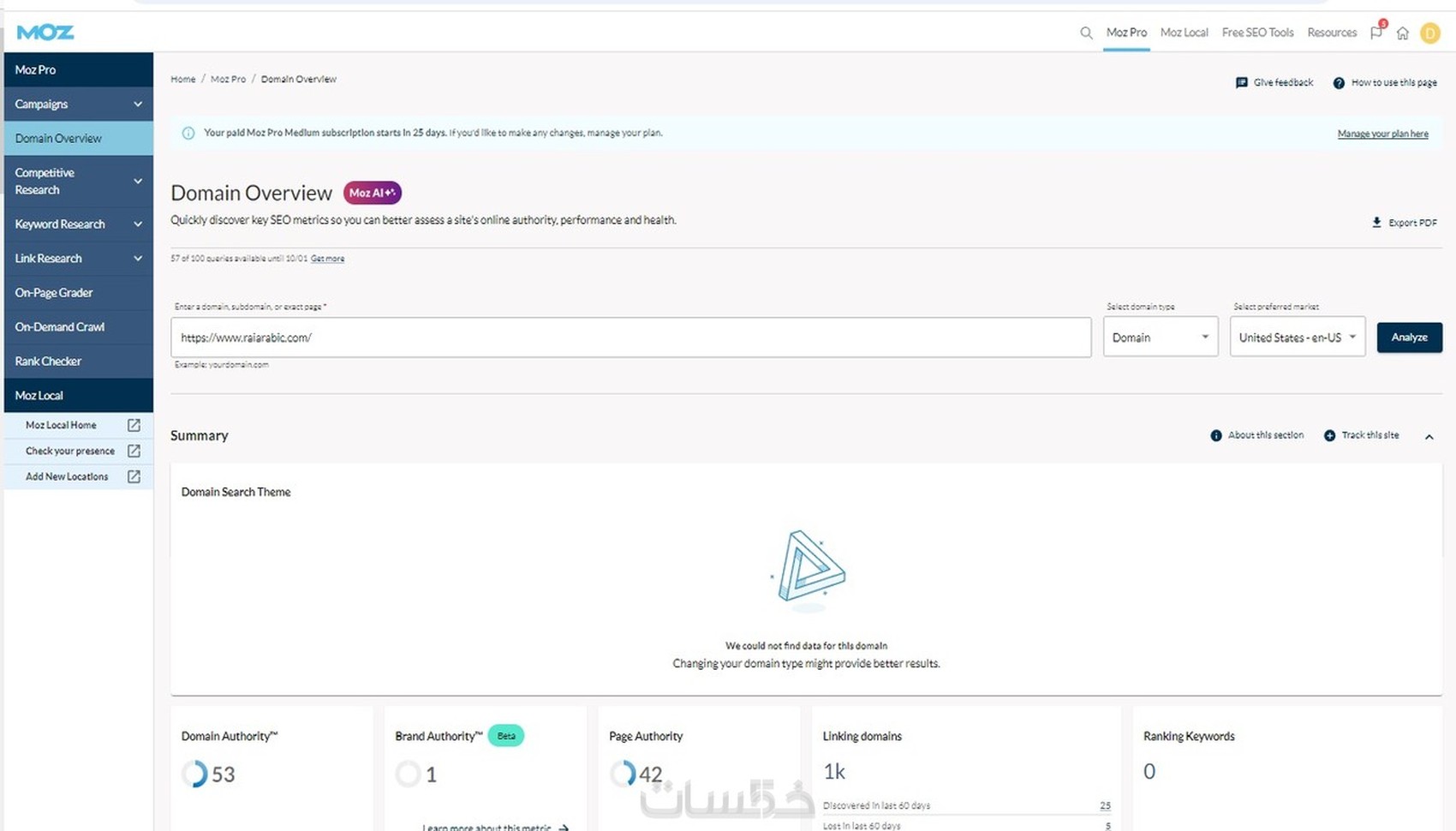Expand the Keyword Research sidebar section
This screenshot has height=831, width=1456.
click(78, 224)
